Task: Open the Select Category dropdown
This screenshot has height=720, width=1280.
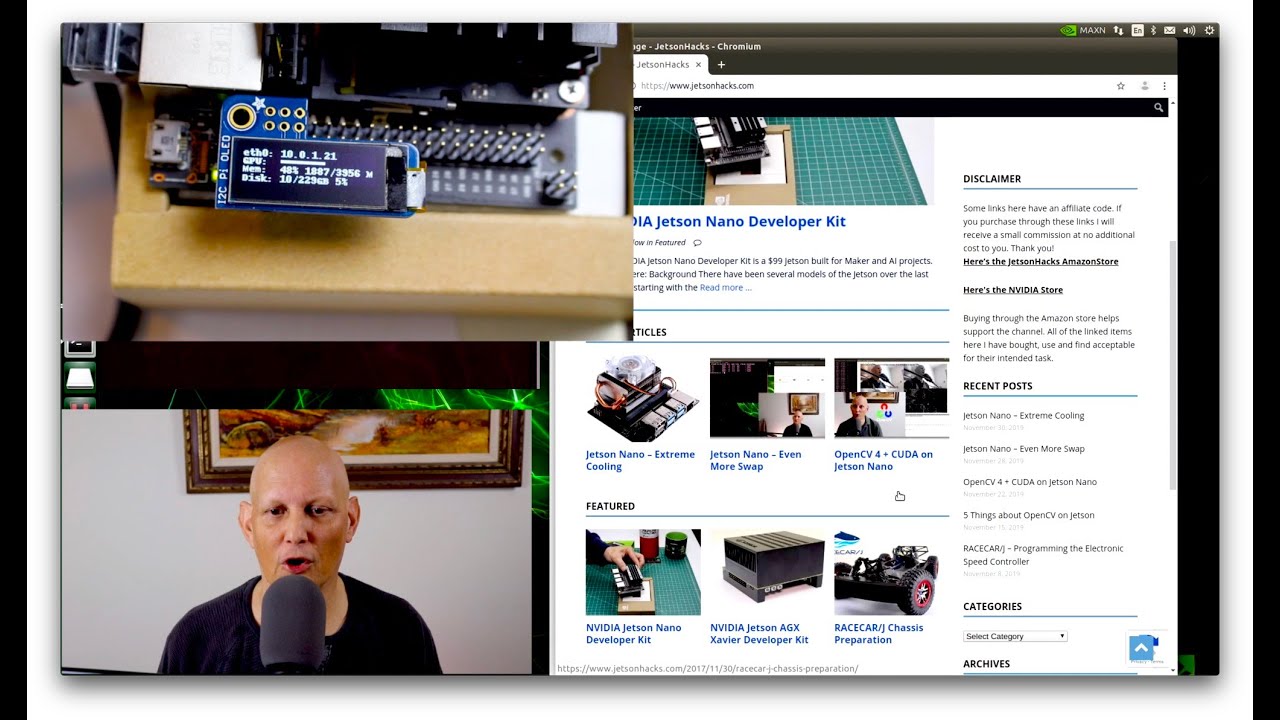Action: [x=1015, y=636]
